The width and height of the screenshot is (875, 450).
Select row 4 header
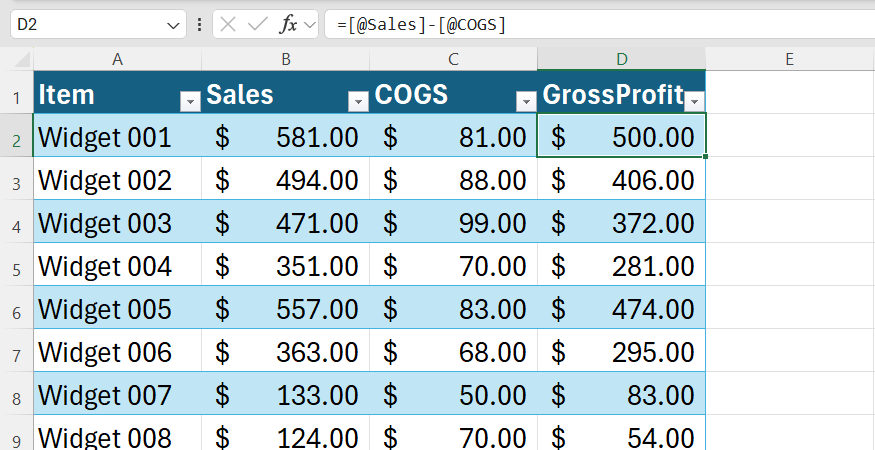point(16,222)
